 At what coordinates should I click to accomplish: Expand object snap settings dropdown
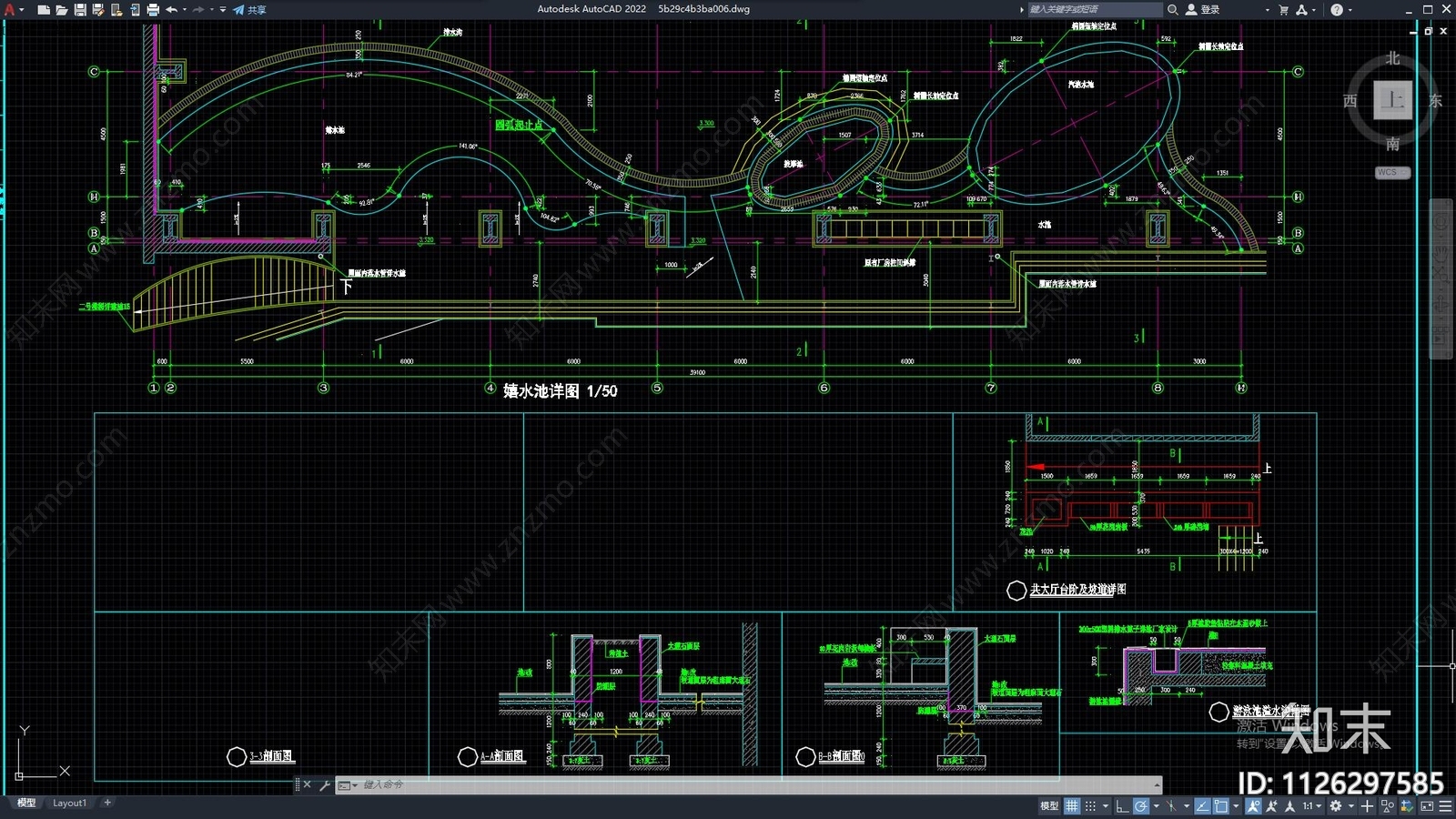pyautogui.click(x=1236, y=805)
